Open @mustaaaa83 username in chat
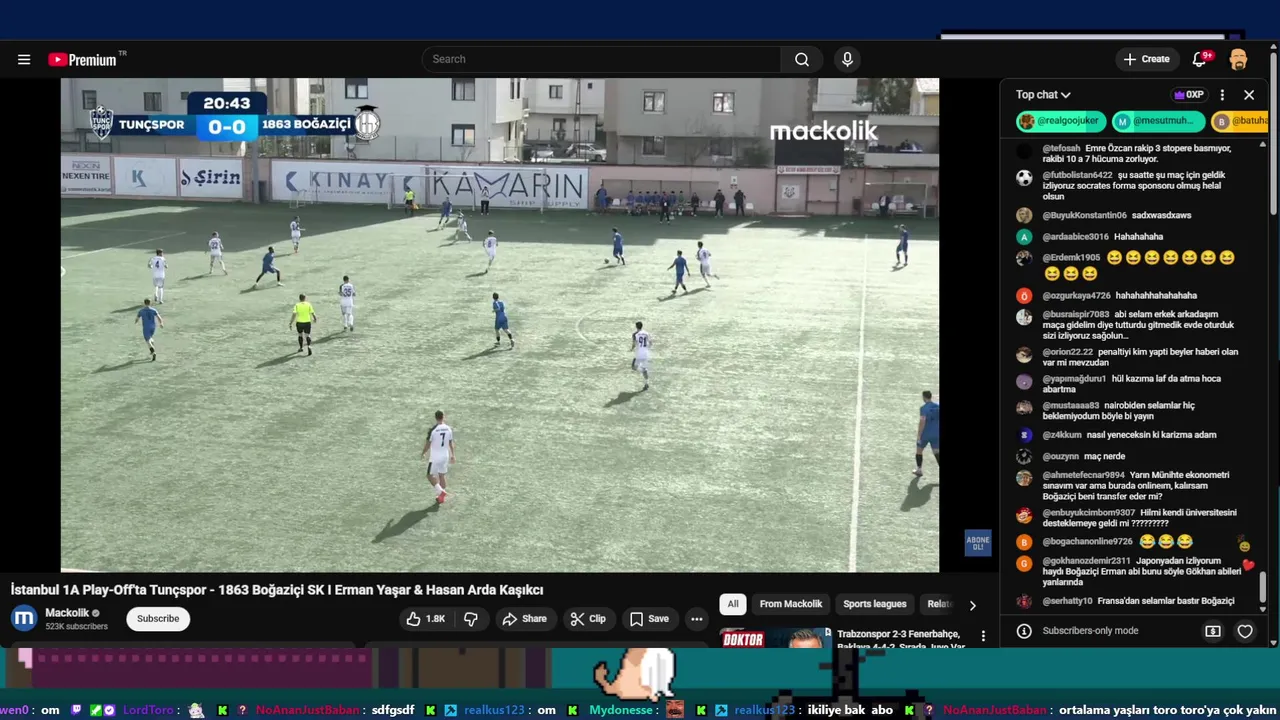1280x720 pixels. [x=1070, y=406]
